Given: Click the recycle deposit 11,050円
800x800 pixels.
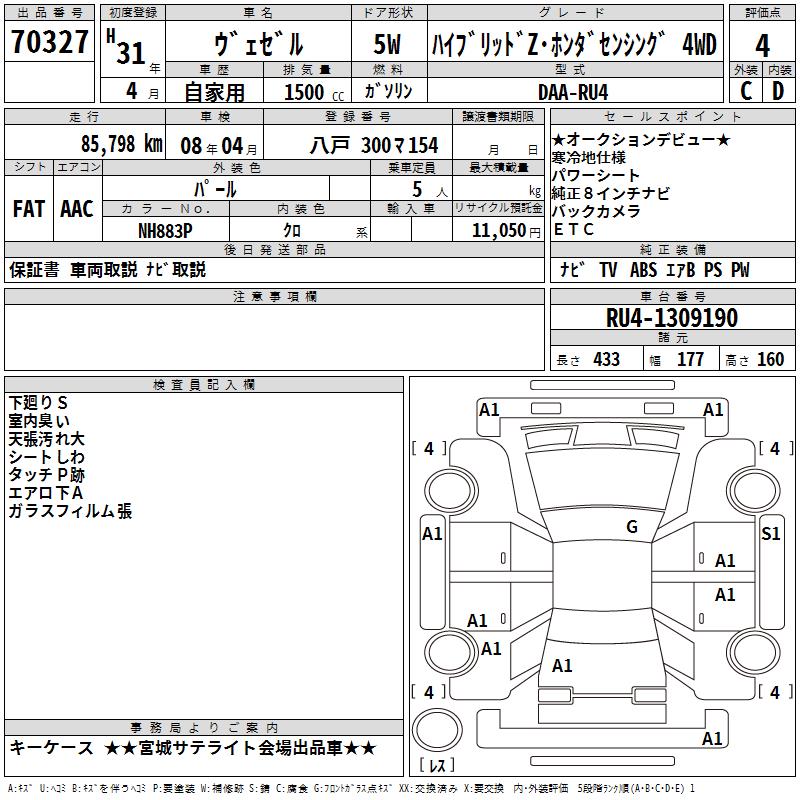Looking at the screenshot, I should 506,231.
